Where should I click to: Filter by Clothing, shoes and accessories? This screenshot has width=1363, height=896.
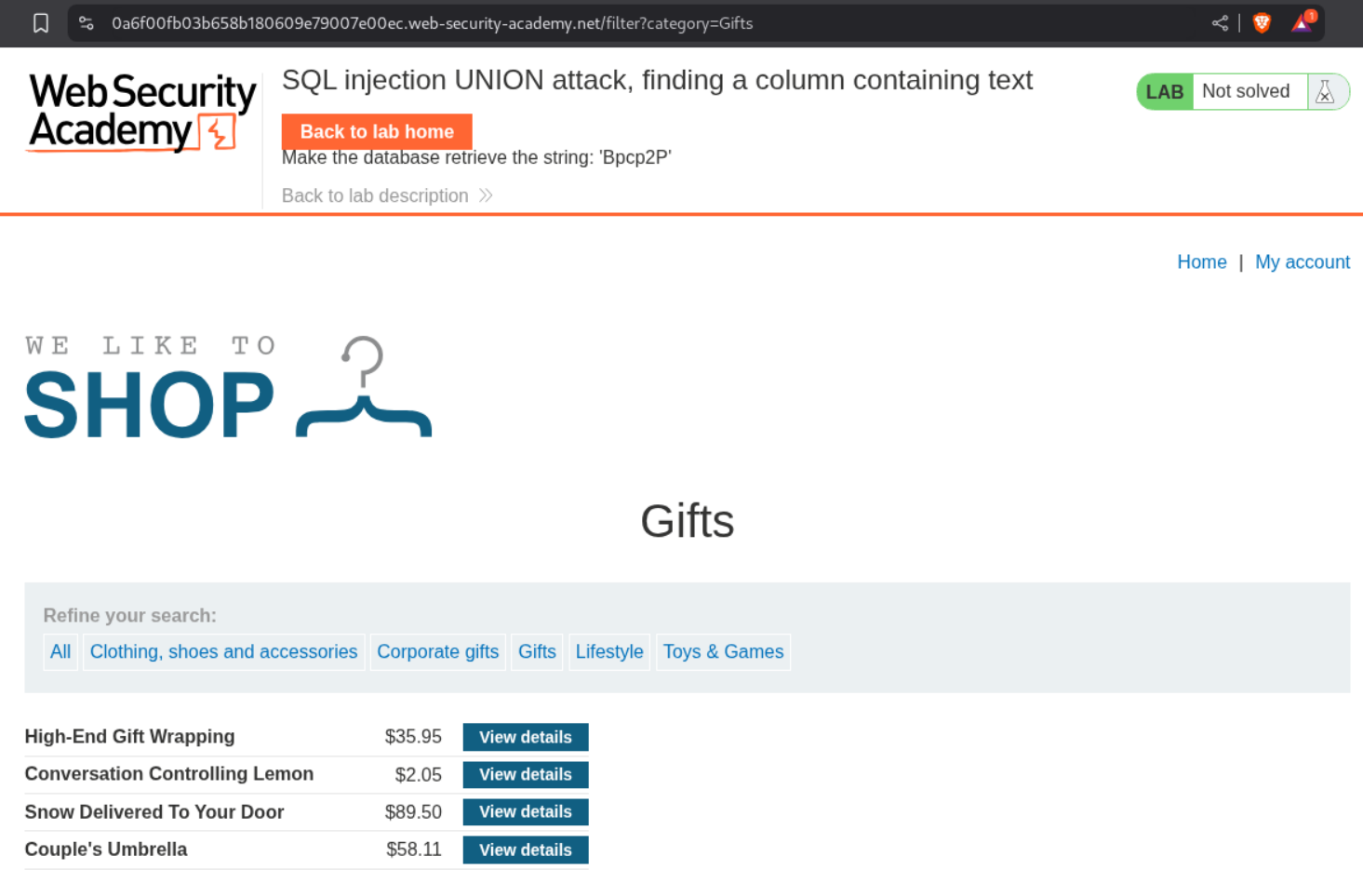click(x=223, y=652)
